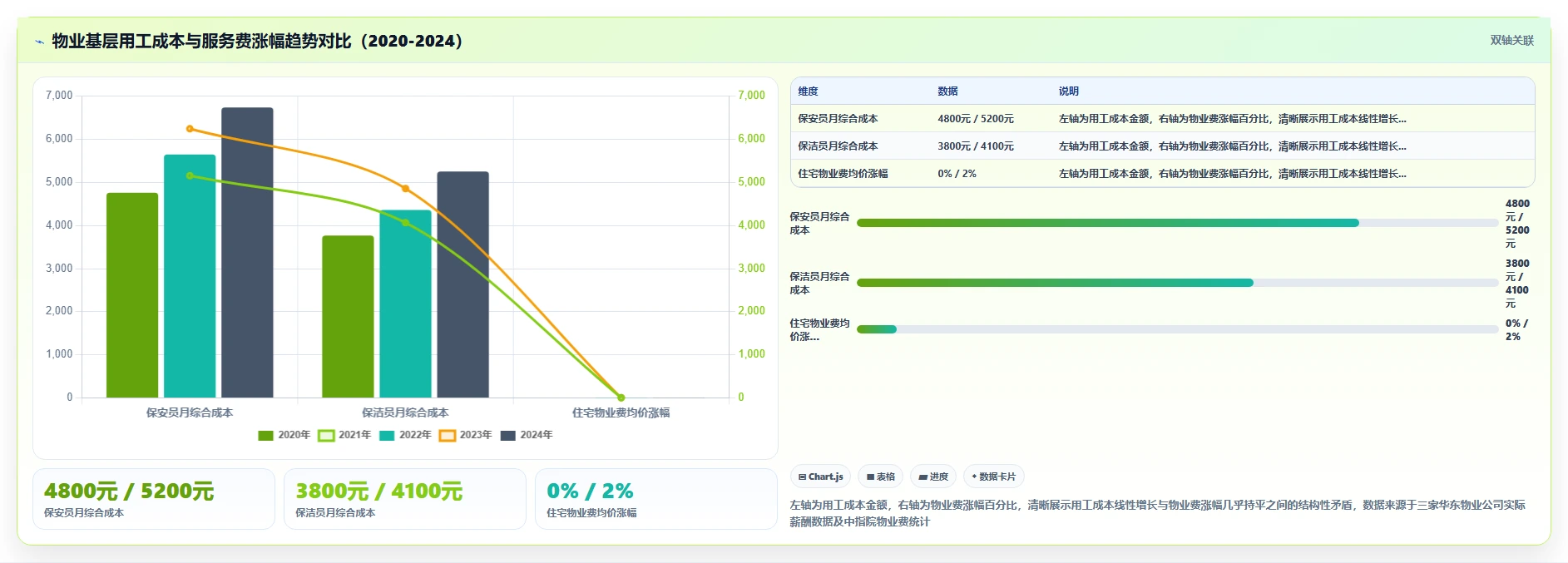Toggle the 2022年 legend series
Image resolution: width=1568 pixels, height=563 pixels.
pos(405,435)
